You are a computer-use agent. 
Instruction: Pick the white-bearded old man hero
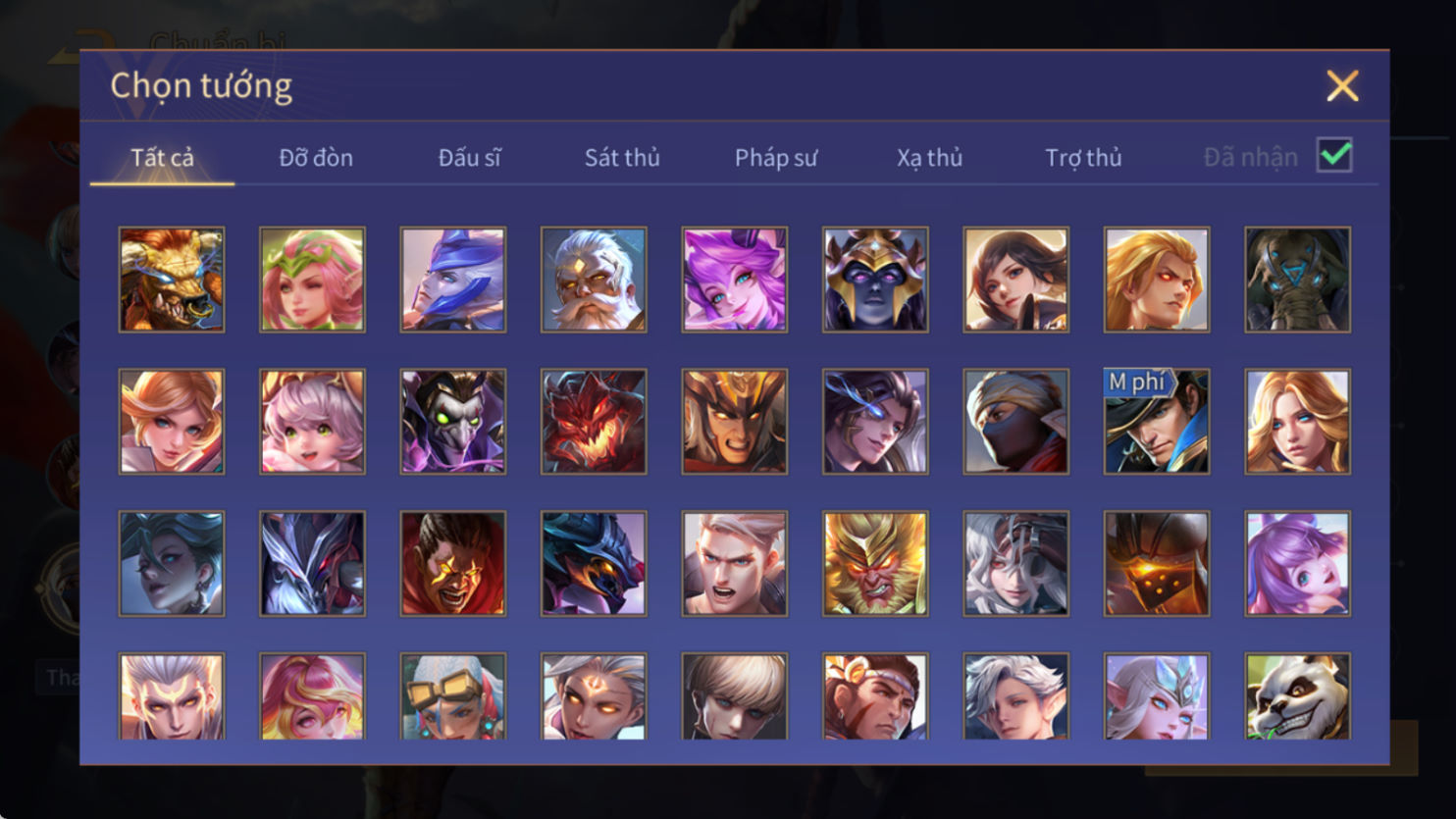594,280
